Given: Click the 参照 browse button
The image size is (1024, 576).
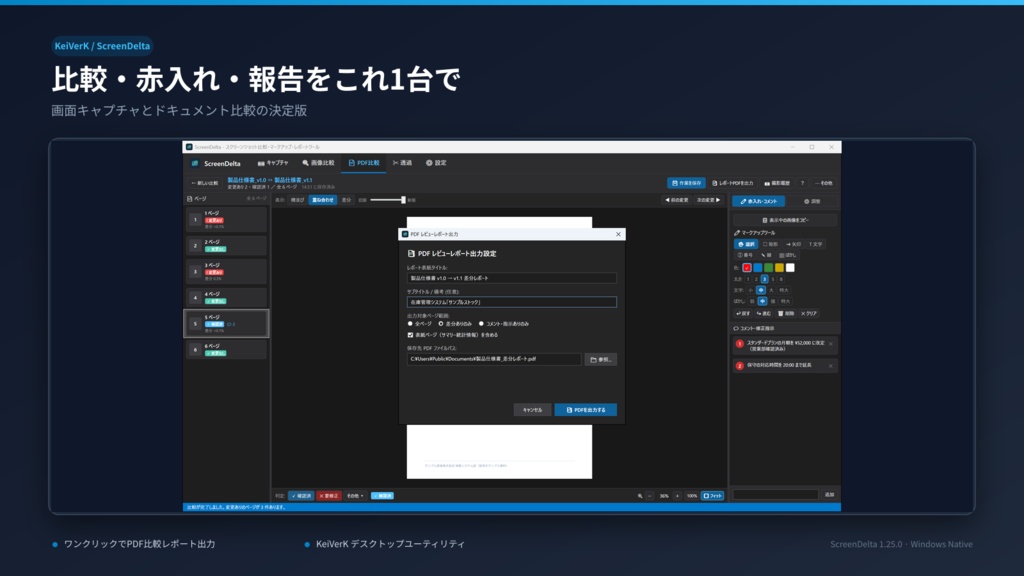Looking at the screenshot, I should click(600, 359).
